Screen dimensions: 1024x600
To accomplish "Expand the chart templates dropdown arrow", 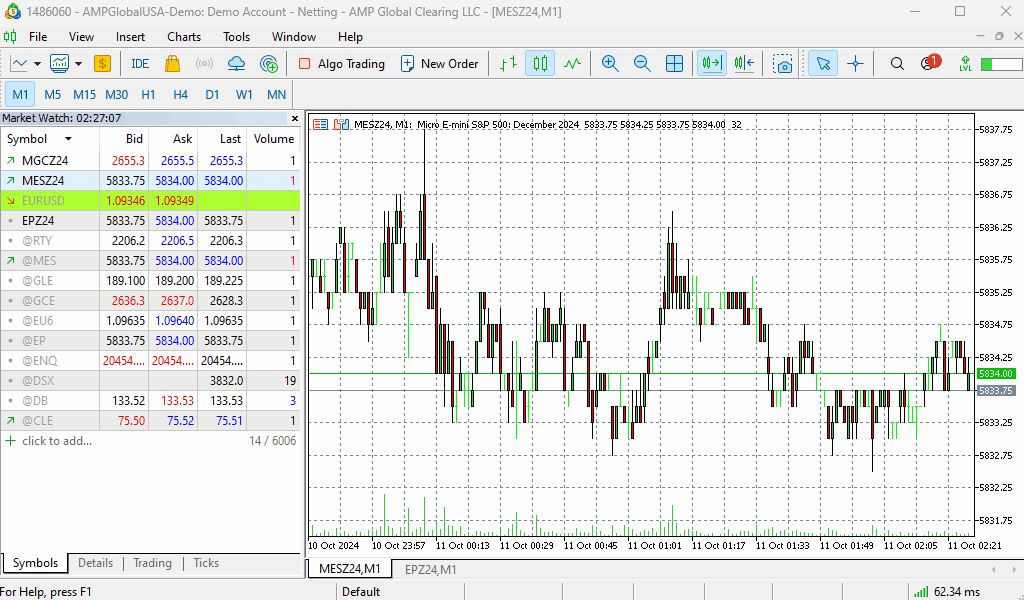I will click(78, 64).
